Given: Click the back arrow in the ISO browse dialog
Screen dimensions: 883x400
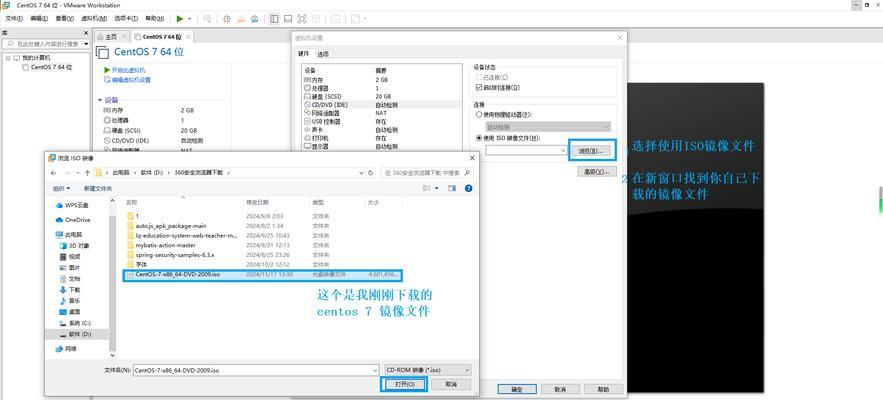Looking at the screenshot, I should [x=53, y=172].
